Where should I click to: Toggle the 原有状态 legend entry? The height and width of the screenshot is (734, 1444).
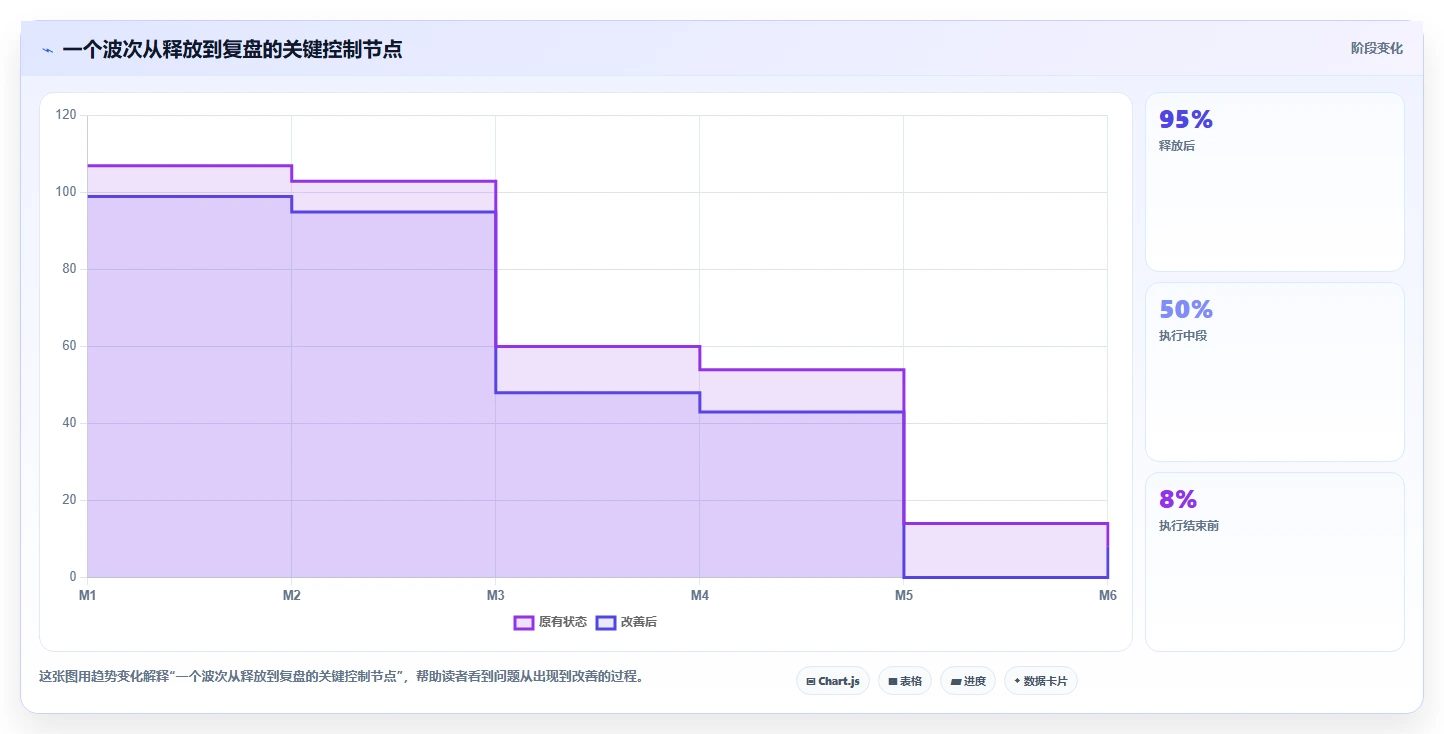pos(550,622)
